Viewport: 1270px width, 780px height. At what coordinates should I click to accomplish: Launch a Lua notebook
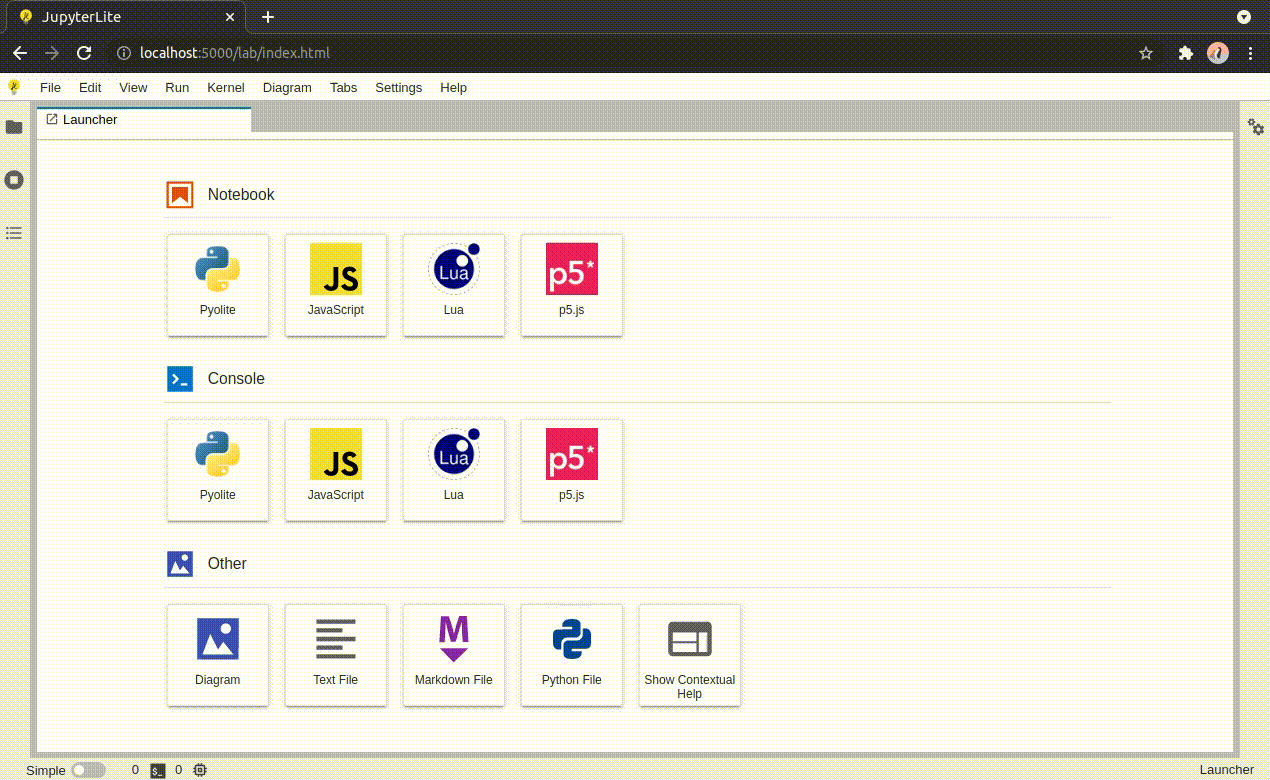coord(454,285)
